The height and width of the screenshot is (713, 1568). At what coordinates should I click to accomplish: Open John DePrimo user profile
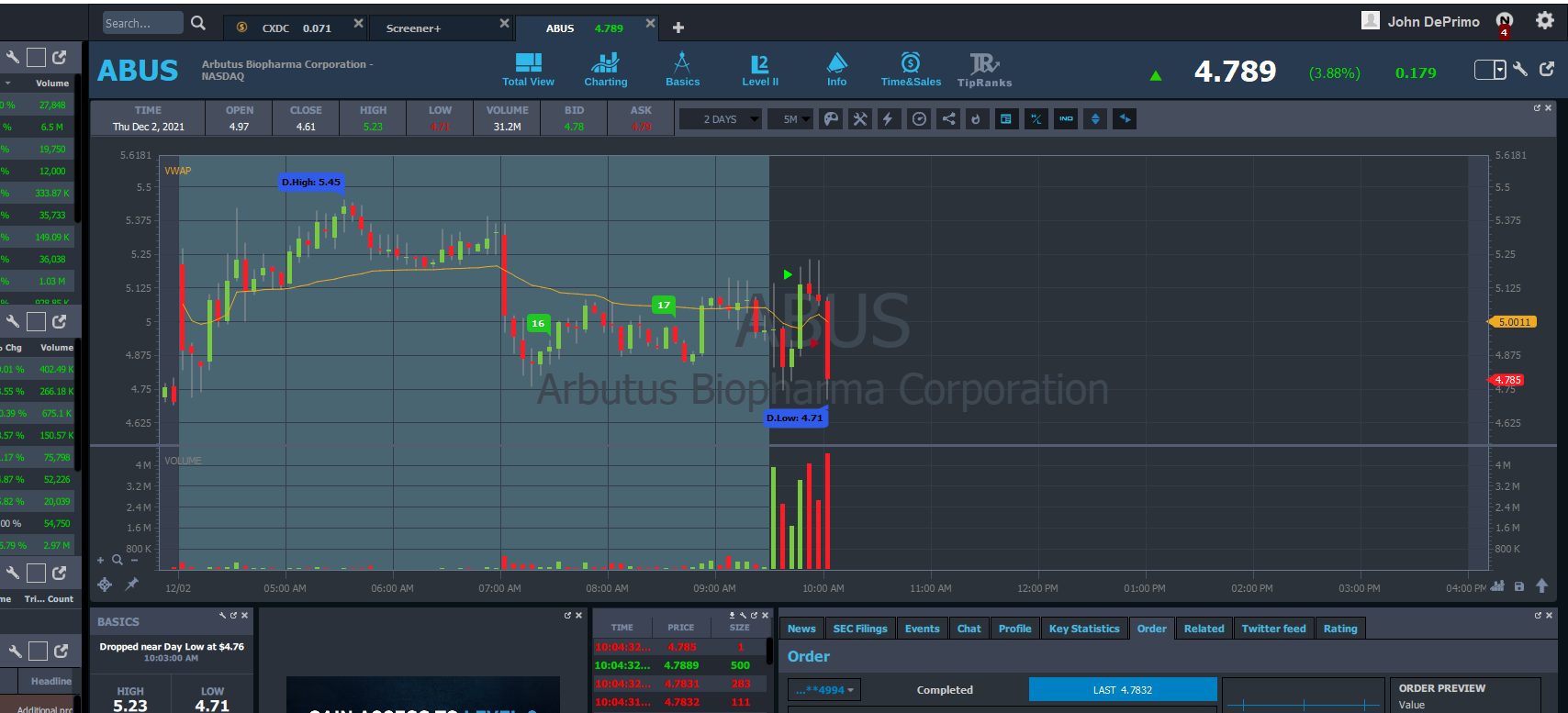(x=1420, y=21)
